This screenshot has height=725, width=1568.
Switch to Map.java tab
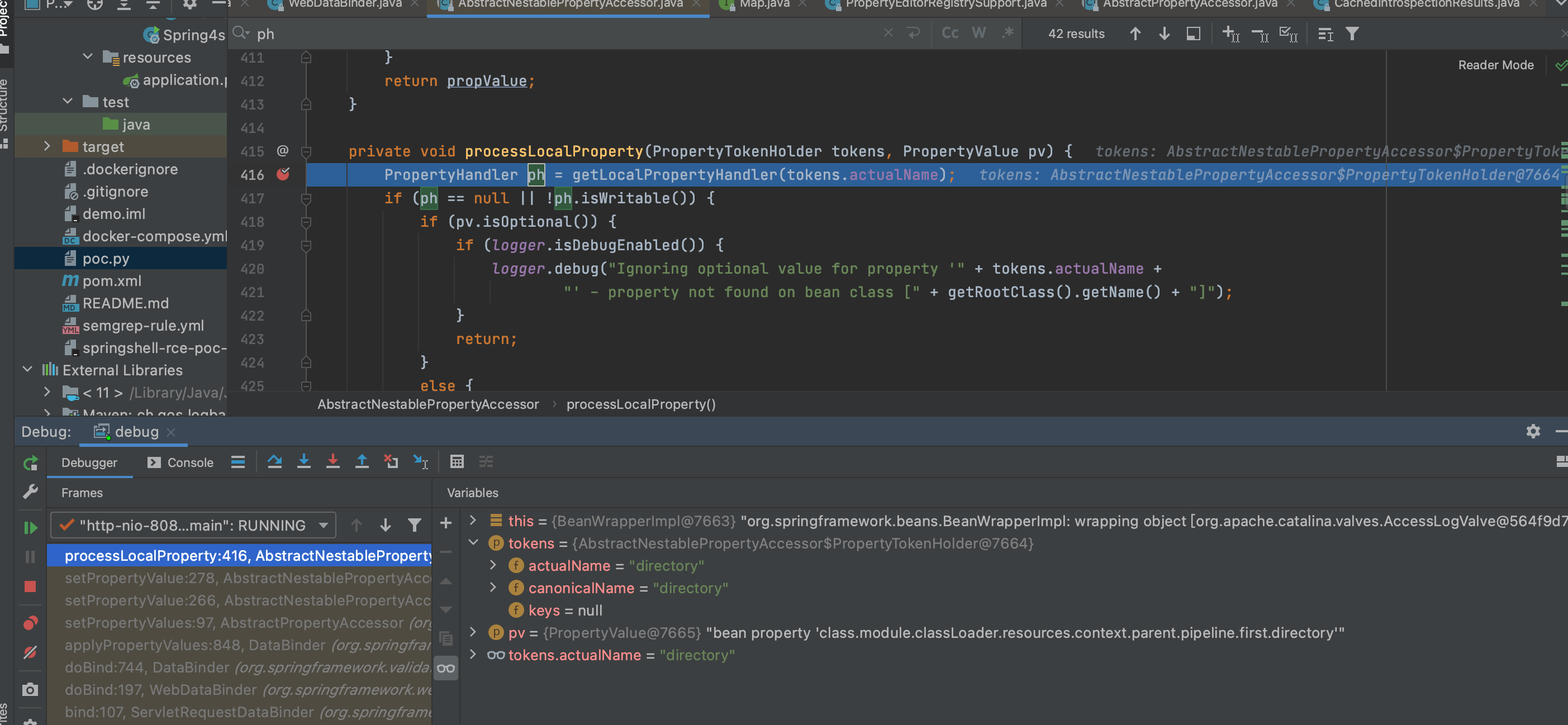[x=764, y=4]
